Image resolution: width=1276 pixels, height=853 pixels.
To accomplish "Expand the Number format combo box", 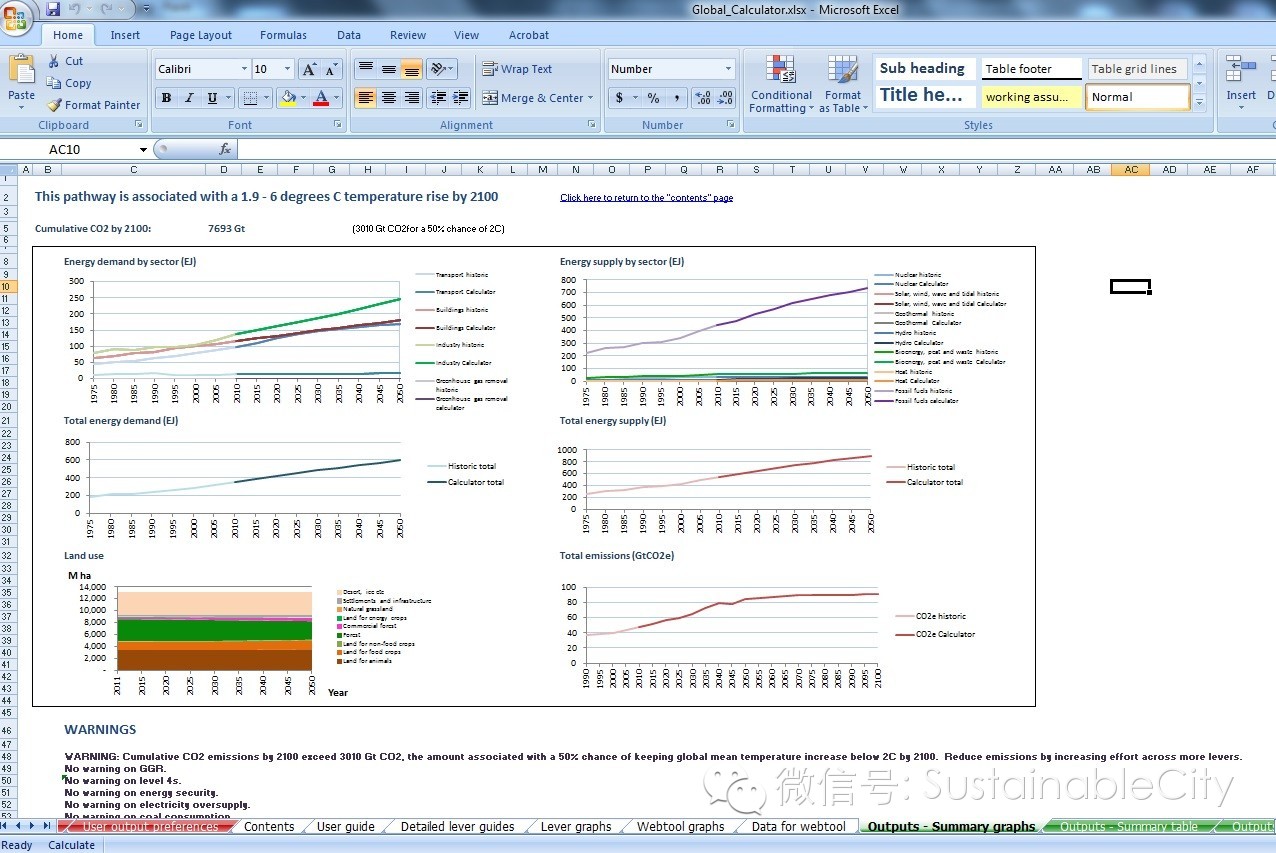I will 727,69.
